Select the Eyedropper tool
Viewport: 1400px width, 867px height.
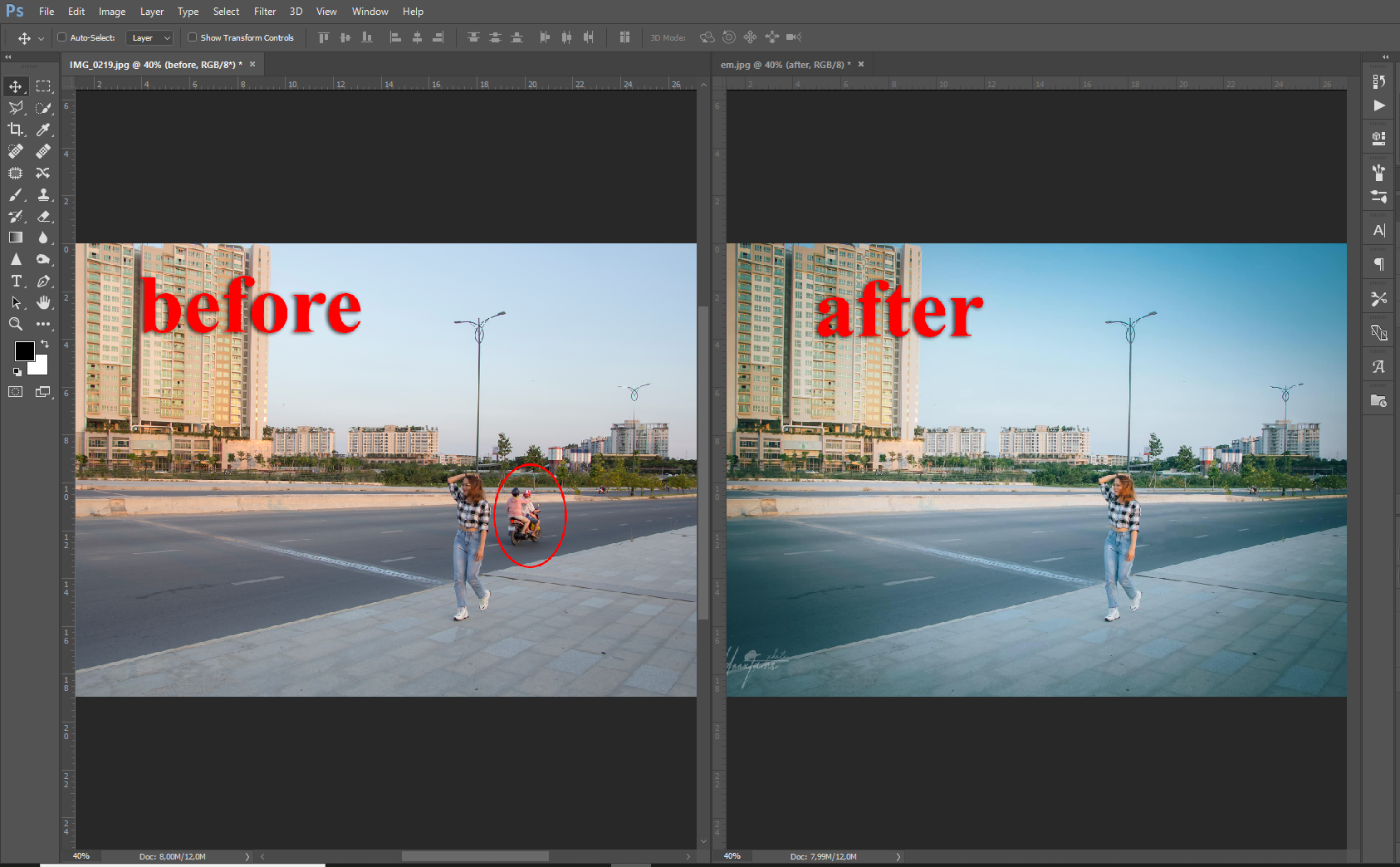(43, 130)
